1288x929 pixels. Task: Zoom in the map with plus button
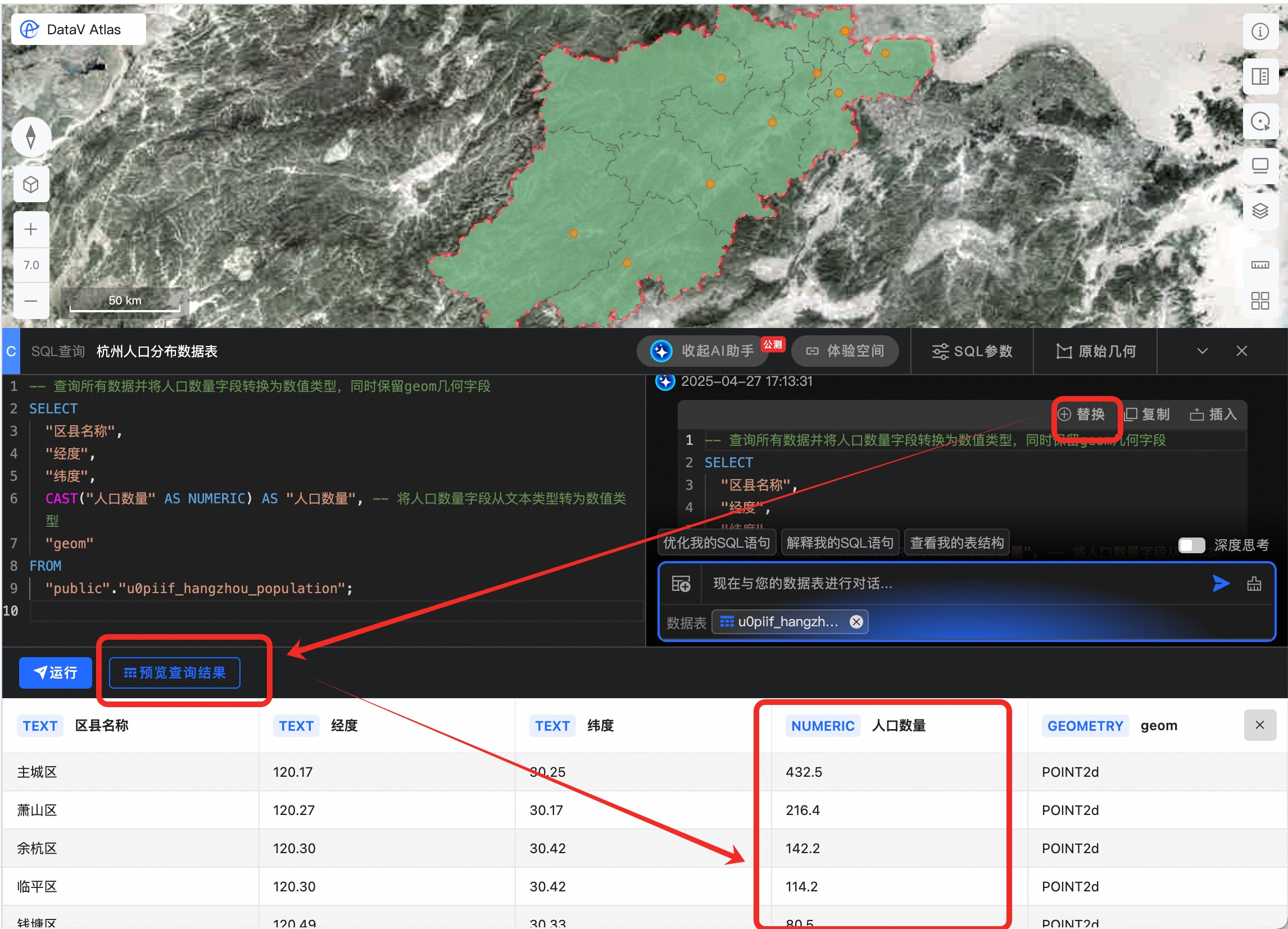click(x=31, y=229)
